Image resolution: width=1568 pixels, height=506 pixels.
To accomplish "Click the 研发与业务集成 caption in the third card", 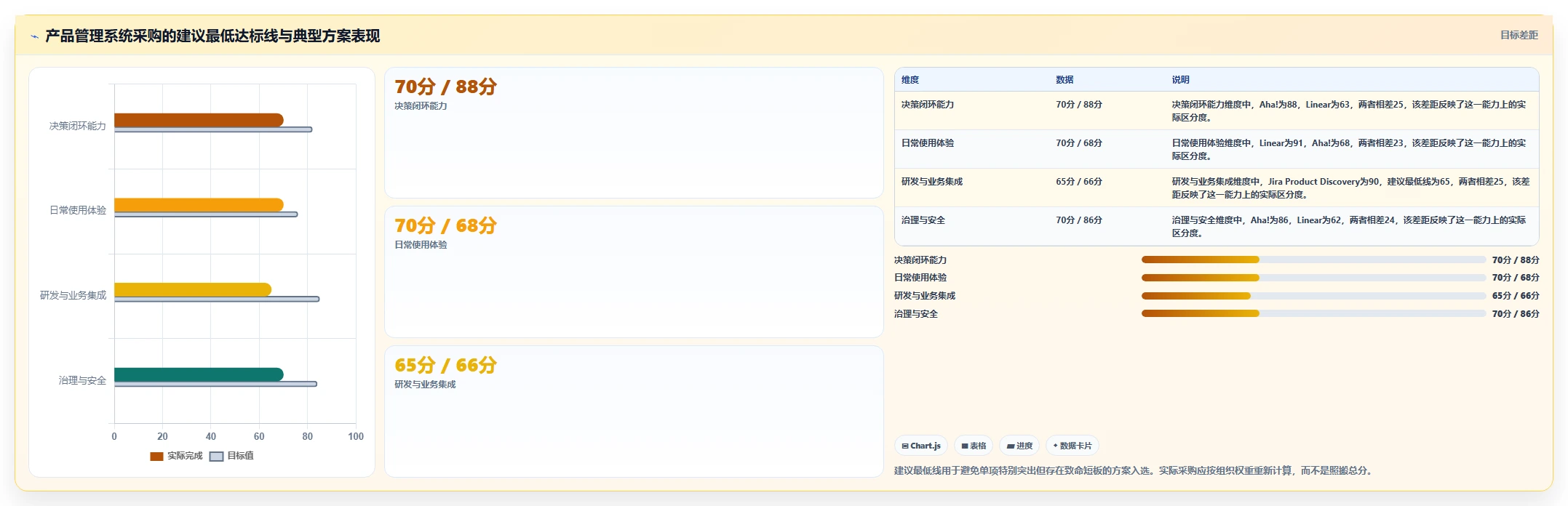I will (425, 385).
